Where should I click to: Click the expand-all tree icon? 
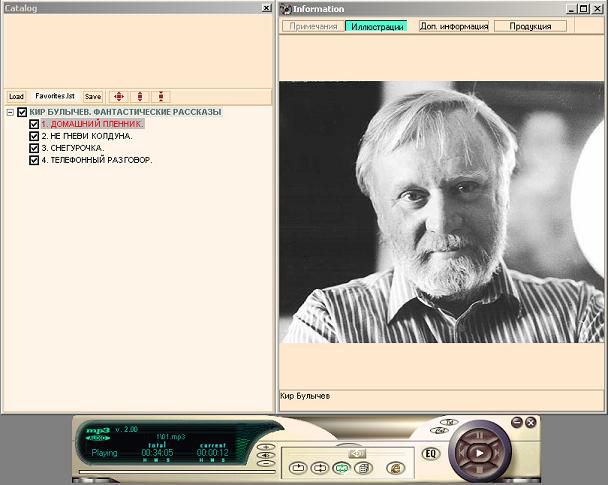(118, 96)
